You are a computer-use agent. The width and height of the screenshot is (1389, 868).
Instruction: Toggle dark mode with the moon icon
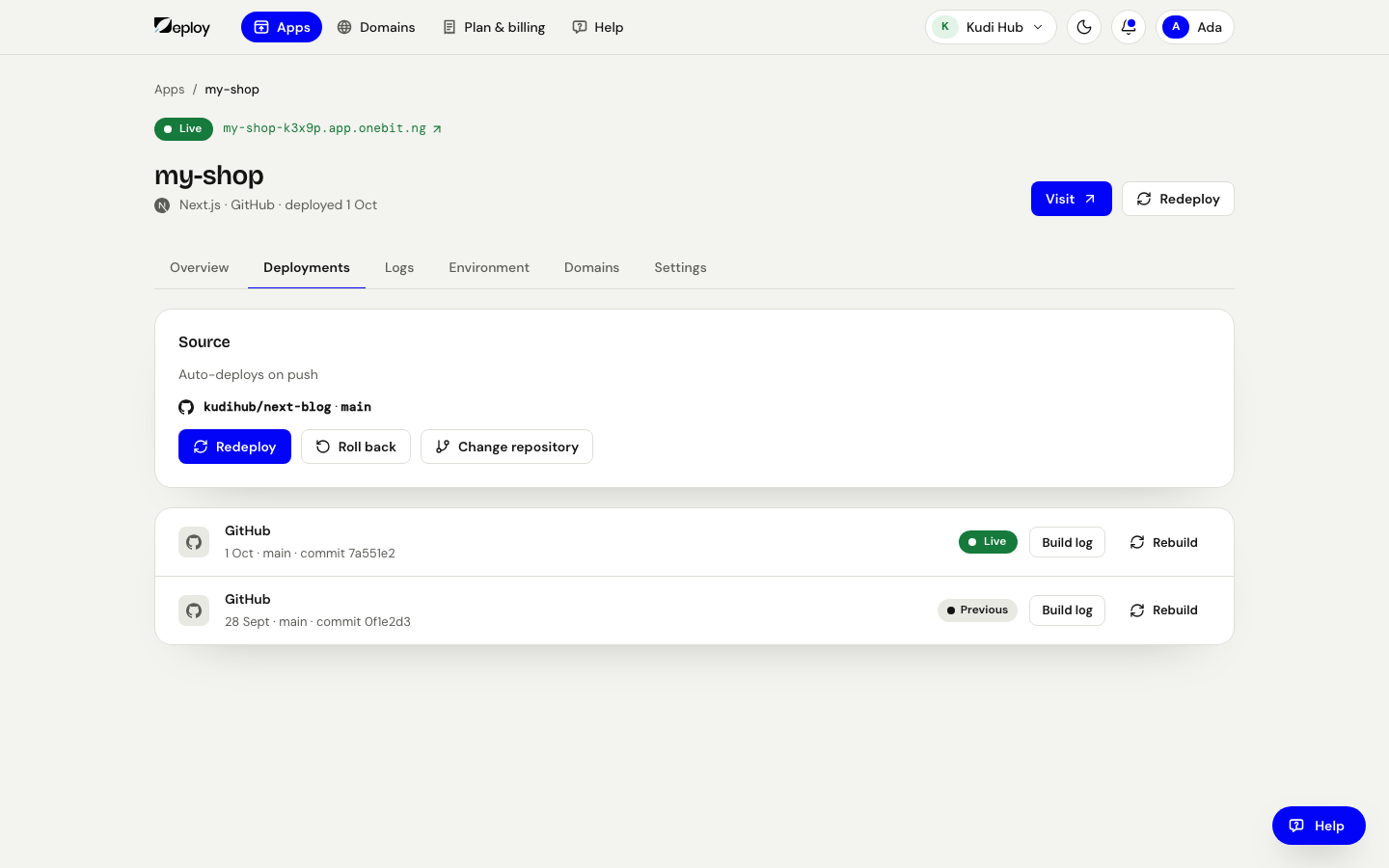coord(1084,27)
